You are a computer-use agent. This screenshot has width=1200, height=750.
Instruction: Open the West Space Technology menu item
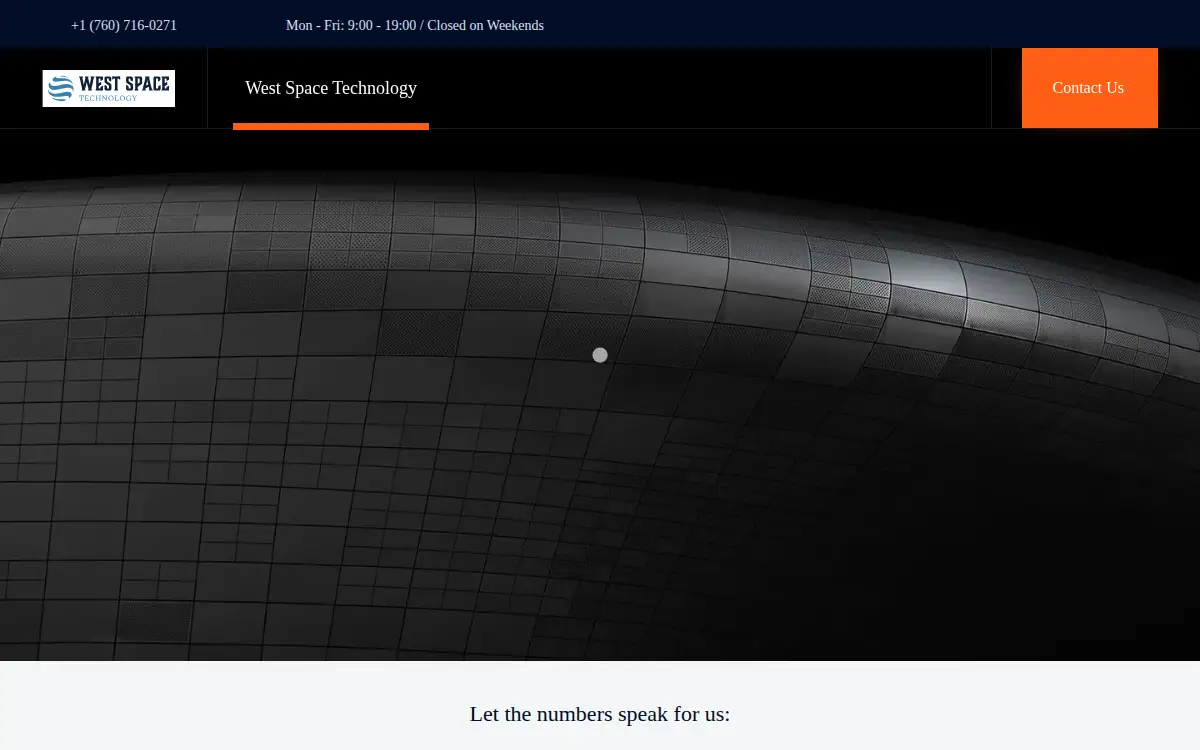click(x=331, y=88)
